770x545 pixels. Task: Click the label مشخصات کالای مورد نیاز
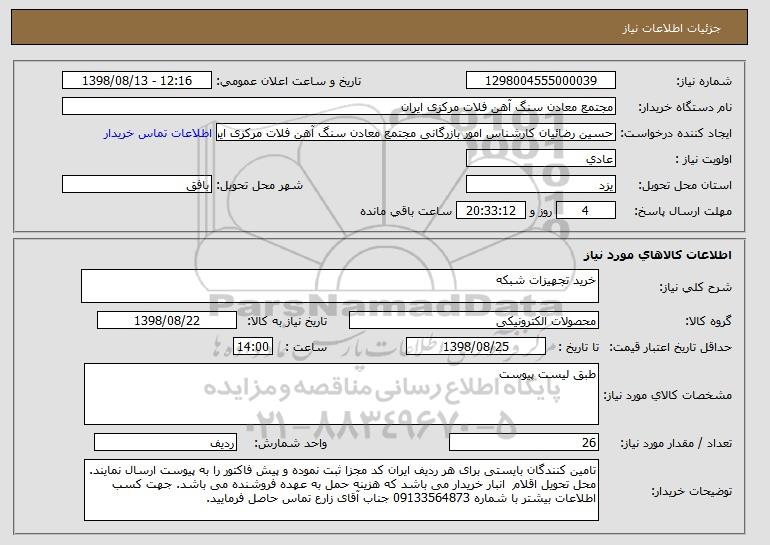pyautogui.click(x=667, y=395)
